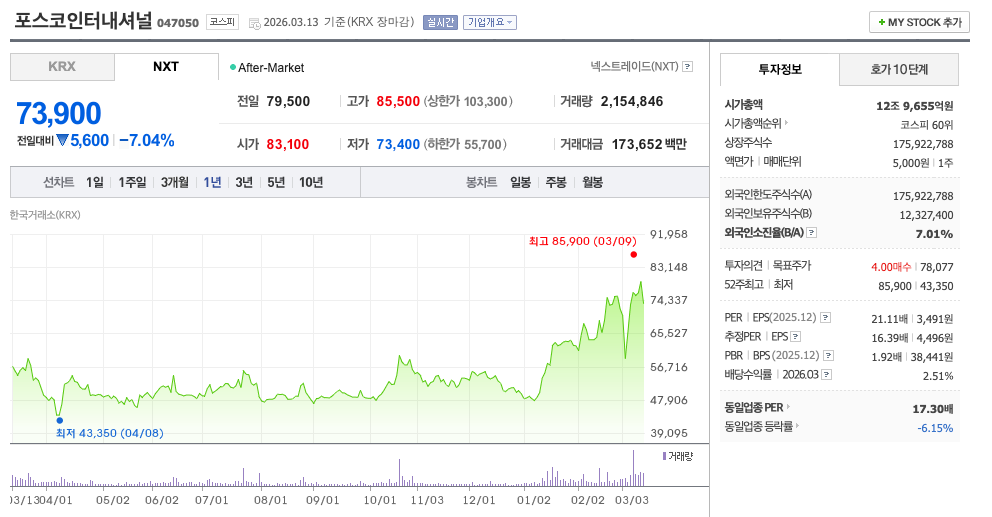
Task: Click the 동일업종 등락률 value -6.15%
Action: [x=935, y=428]
